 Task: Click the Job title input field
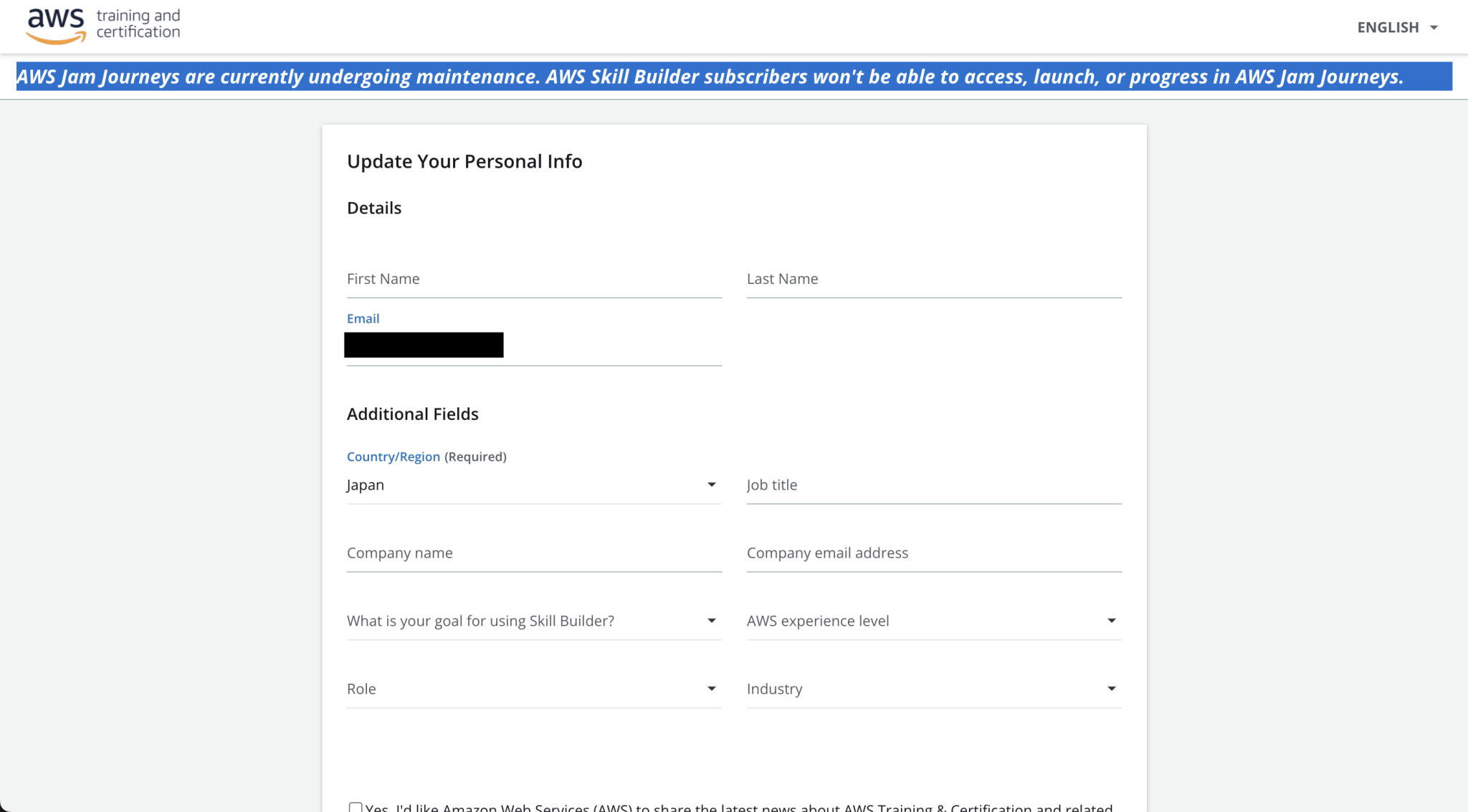(x=932, y=484)
